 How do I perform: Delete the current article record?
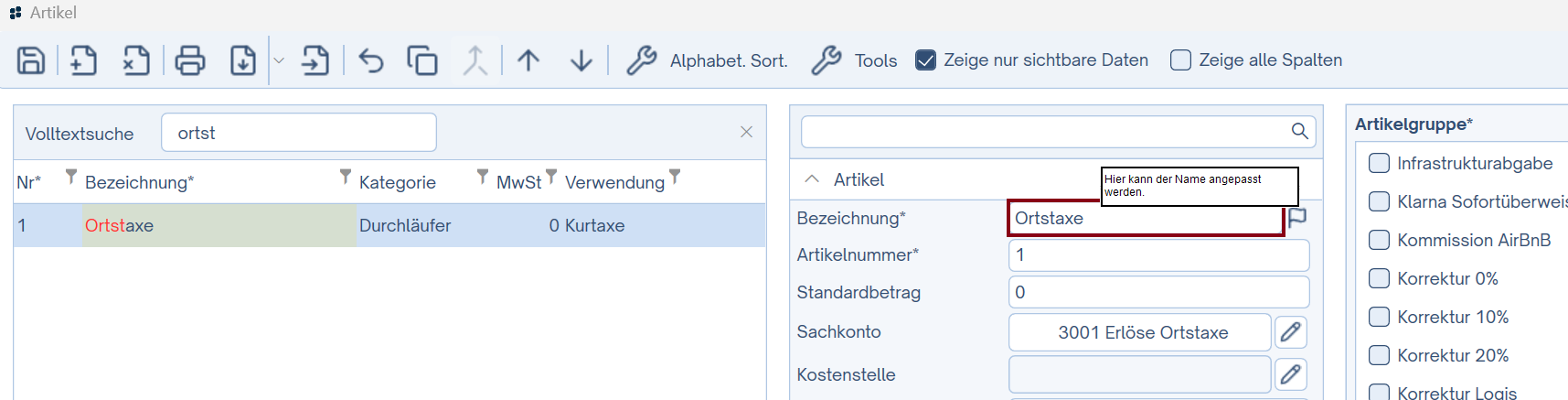[x=136, y=60]
